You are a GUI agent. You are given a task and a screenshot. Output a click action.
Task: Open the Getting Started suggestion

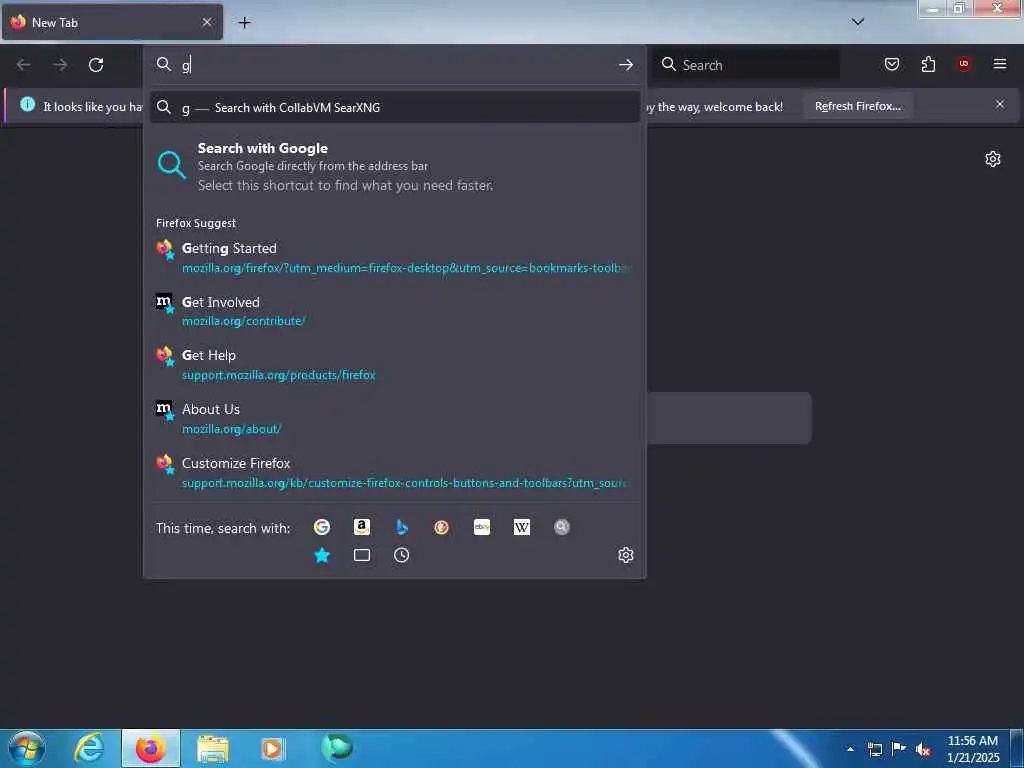[394, 257]
